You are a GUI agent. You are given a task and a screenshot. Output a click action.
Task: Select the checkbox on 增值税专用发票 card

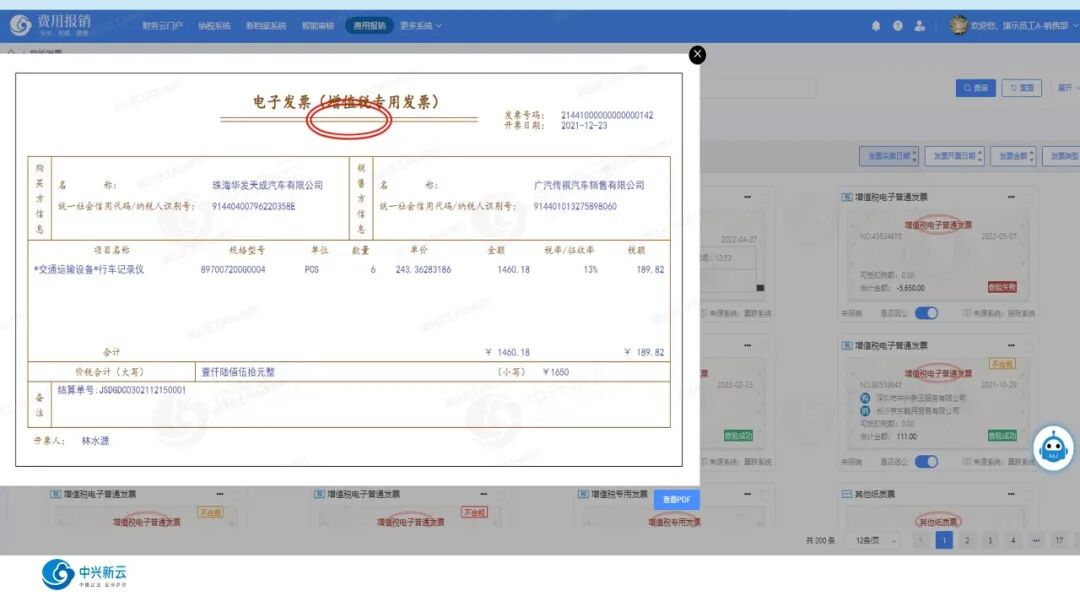(x=766, y=494)
